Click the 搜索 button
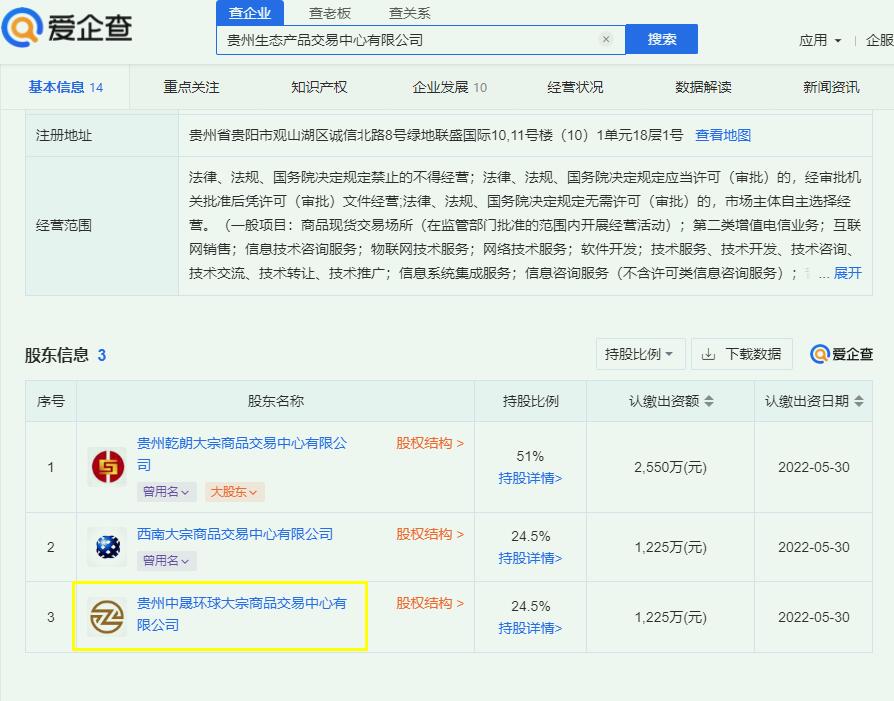 pos(661,39)
